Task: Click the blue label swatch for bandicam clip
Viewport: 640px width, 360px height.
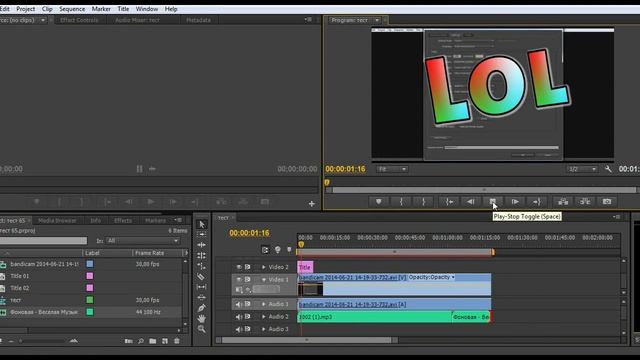Action: tap(90, 264)
